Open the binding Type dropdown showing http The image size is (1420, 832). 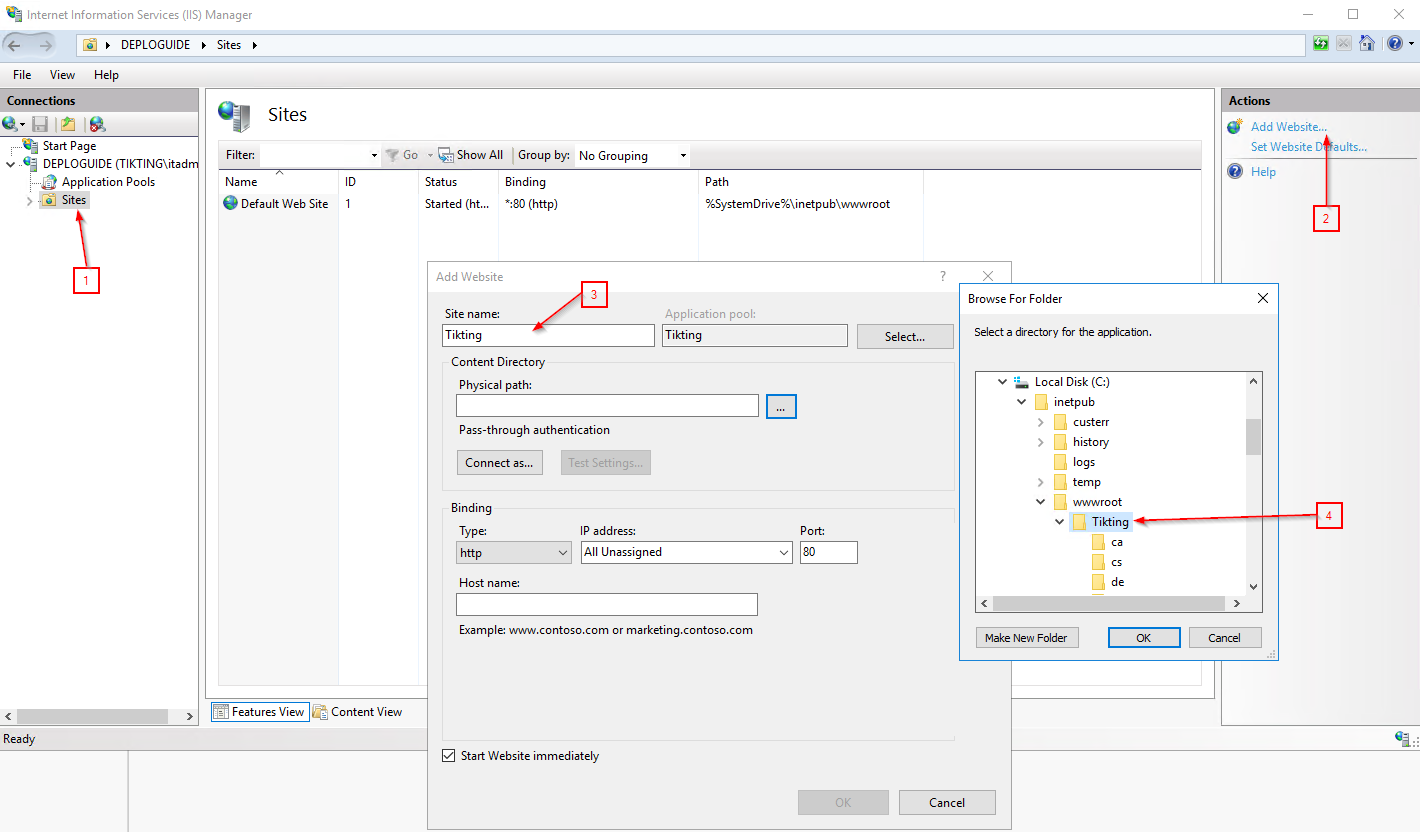514,552
